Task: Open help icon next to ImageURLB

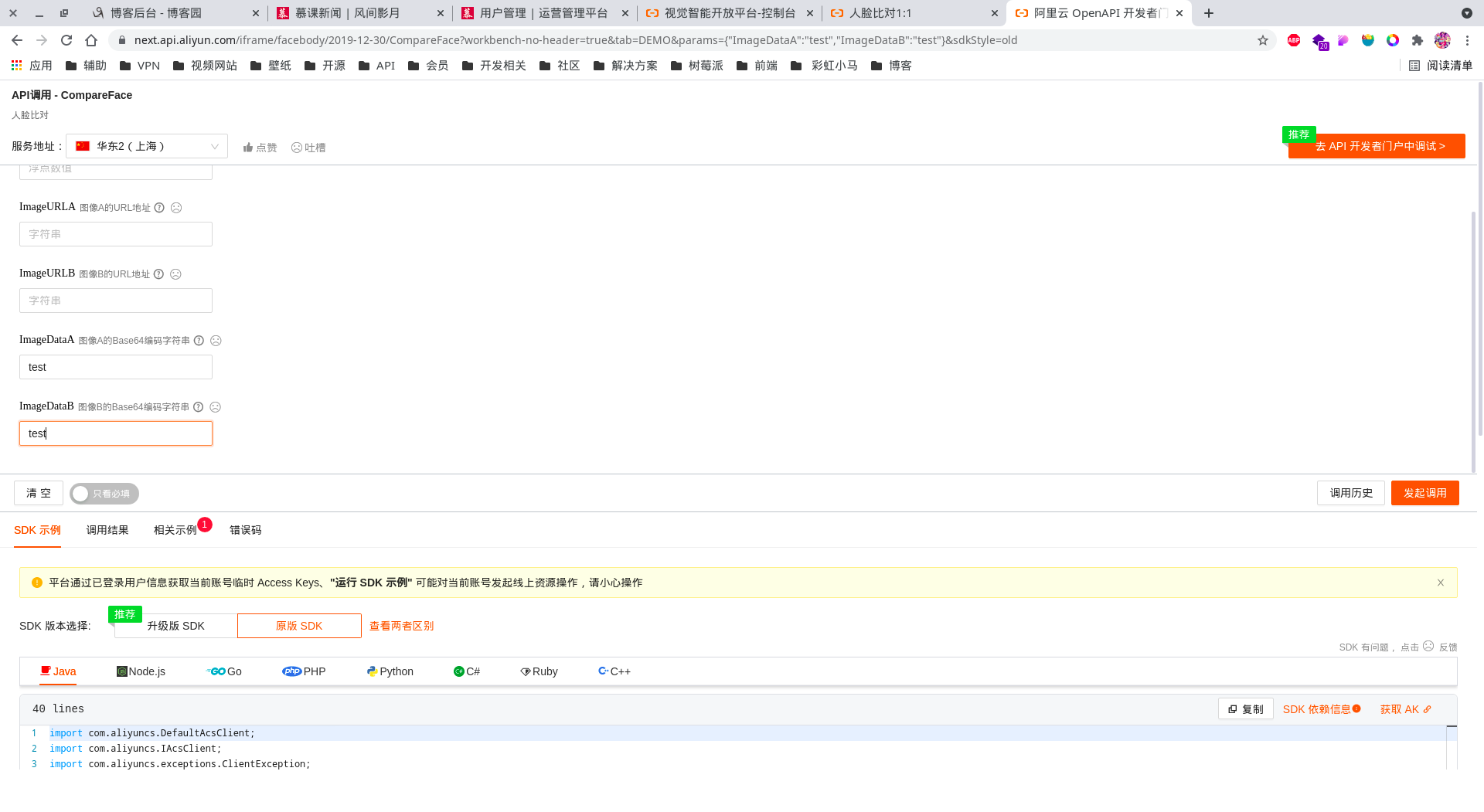Action: (x=158, y=274)
